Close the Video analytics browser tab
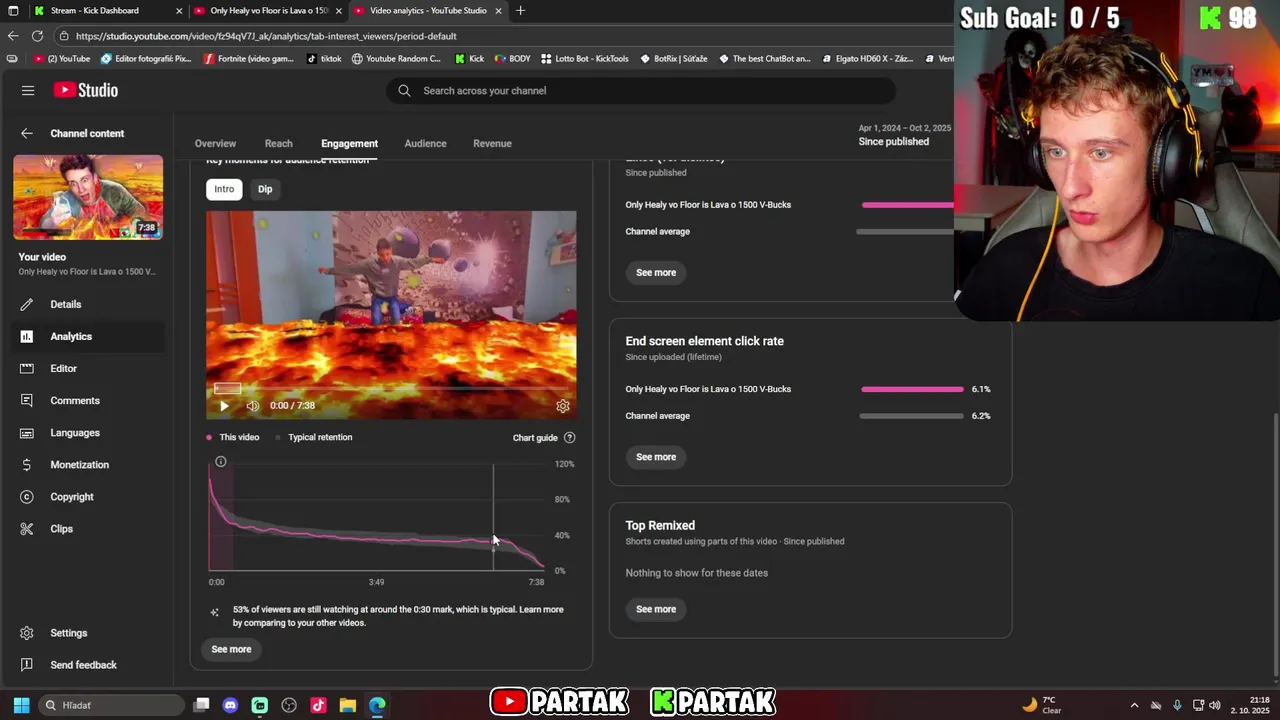The image size is (1280, 720). click(x=498, y=10)
